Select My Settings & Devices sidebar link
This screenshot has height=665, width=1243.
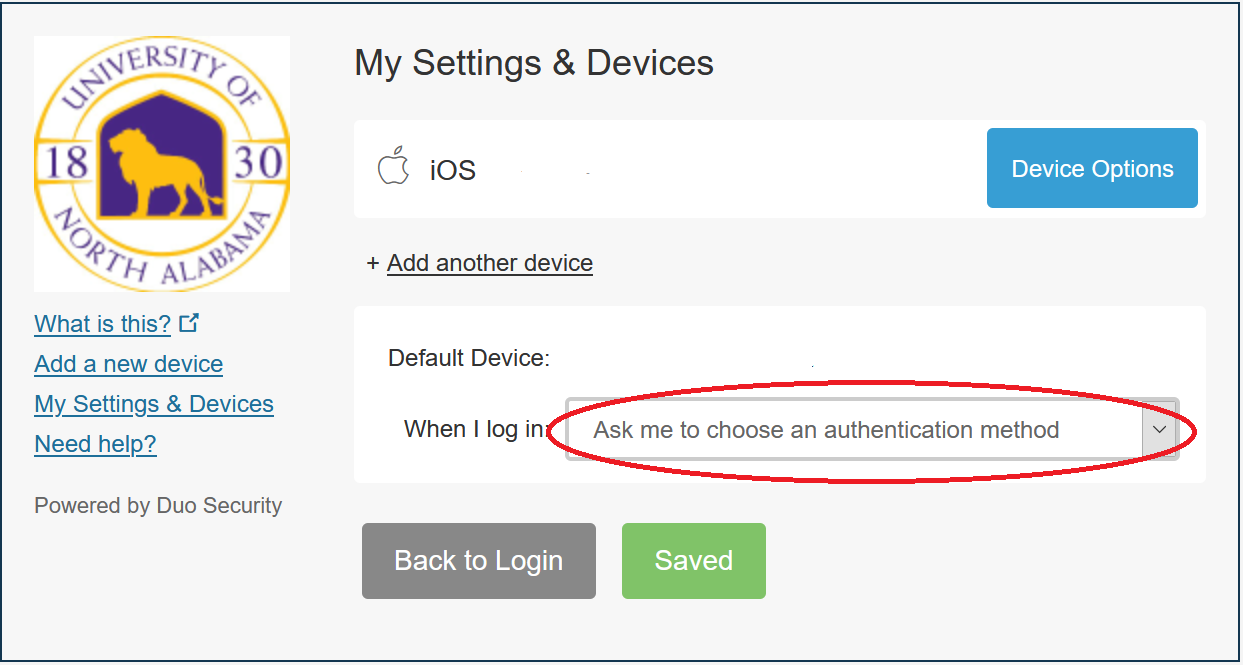point(154,404)
